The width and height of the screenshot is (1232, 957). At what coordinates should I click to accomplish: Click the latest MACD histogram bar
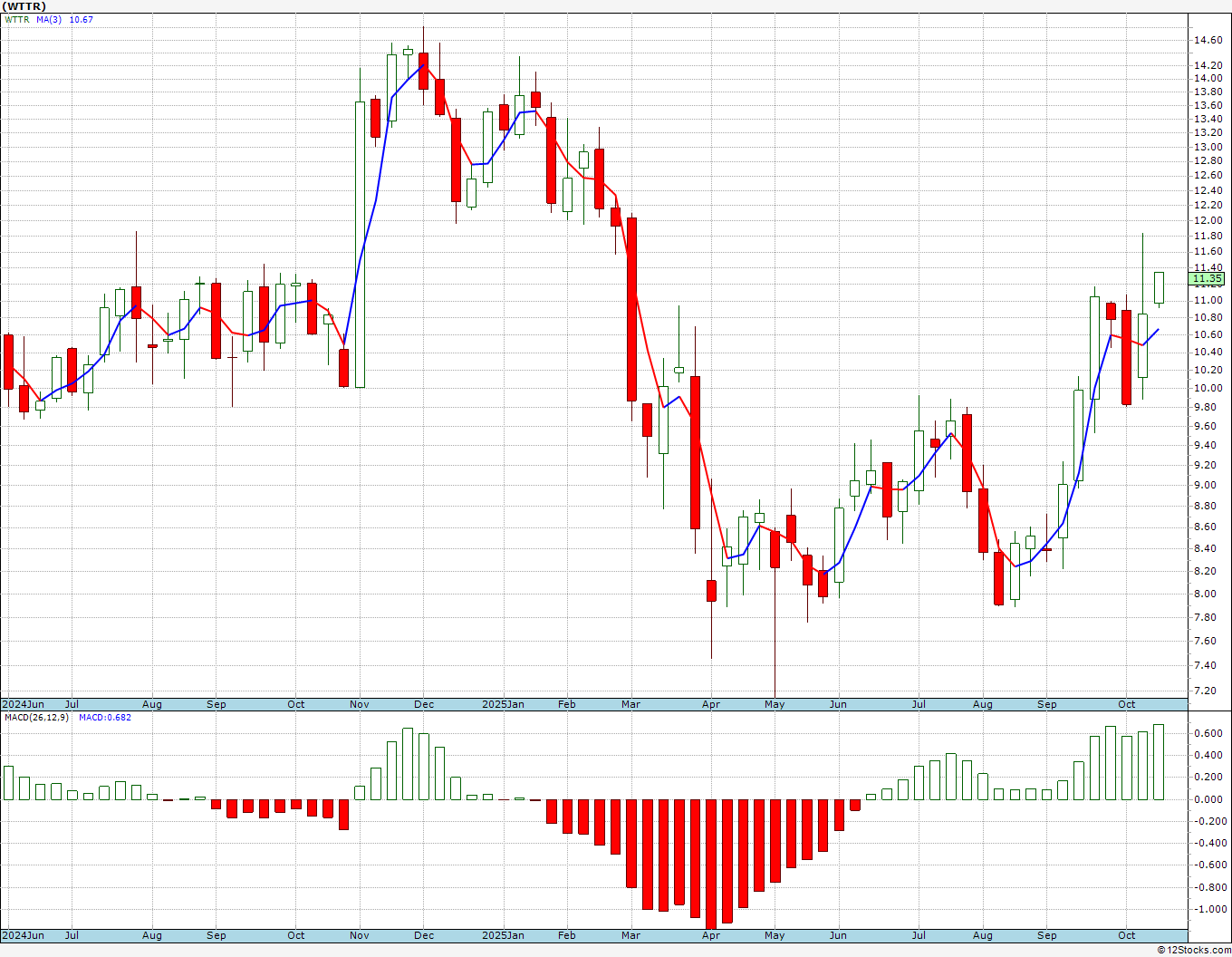[x=1159, y=762]
